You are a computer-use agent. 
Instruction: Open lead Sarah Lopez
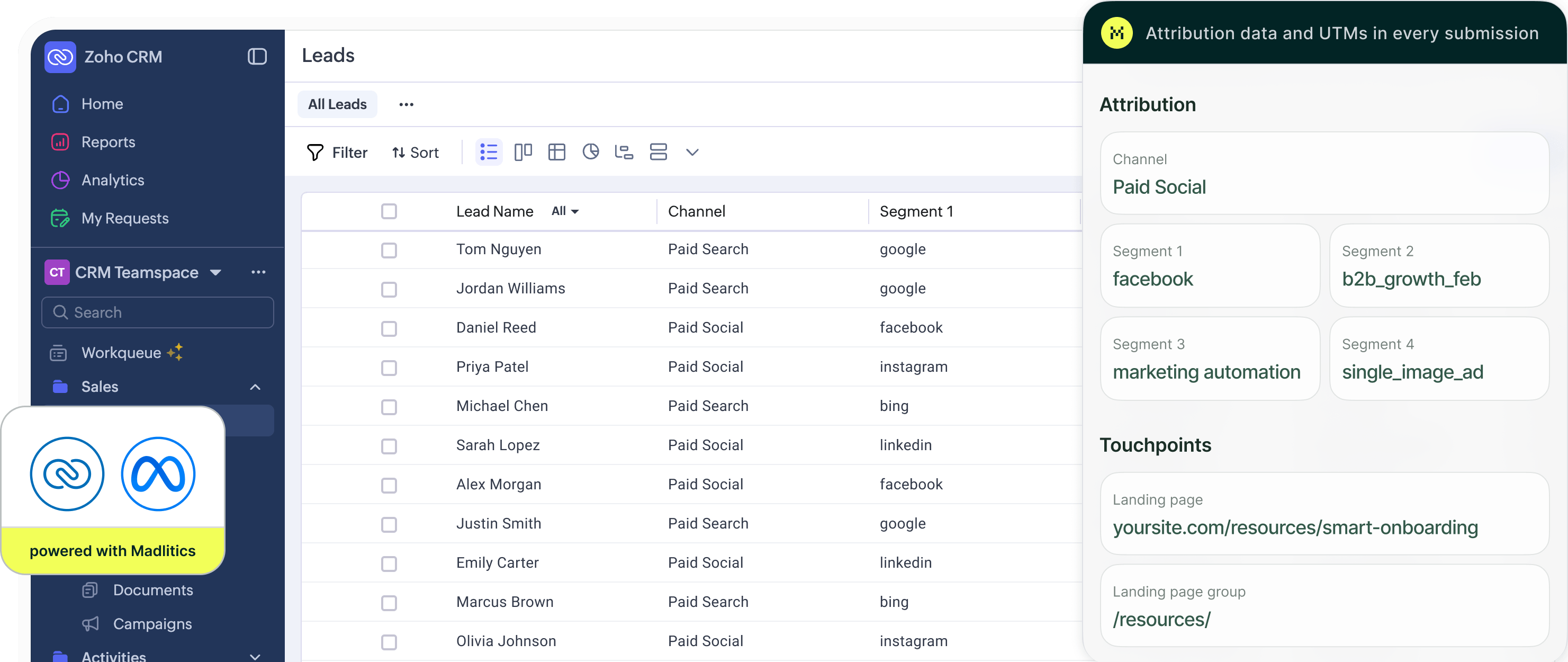498,445
